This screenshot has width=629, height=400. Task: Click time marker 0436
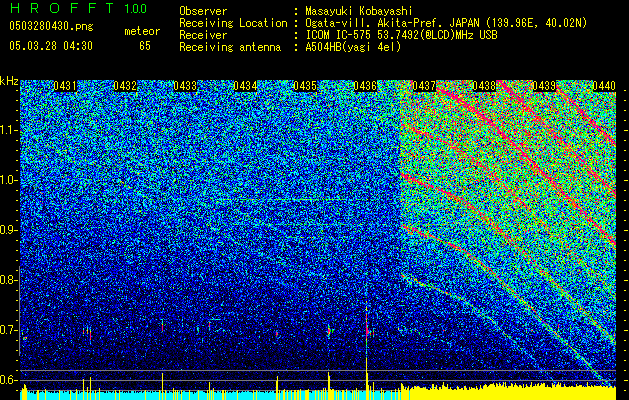[x=365, y=86]
